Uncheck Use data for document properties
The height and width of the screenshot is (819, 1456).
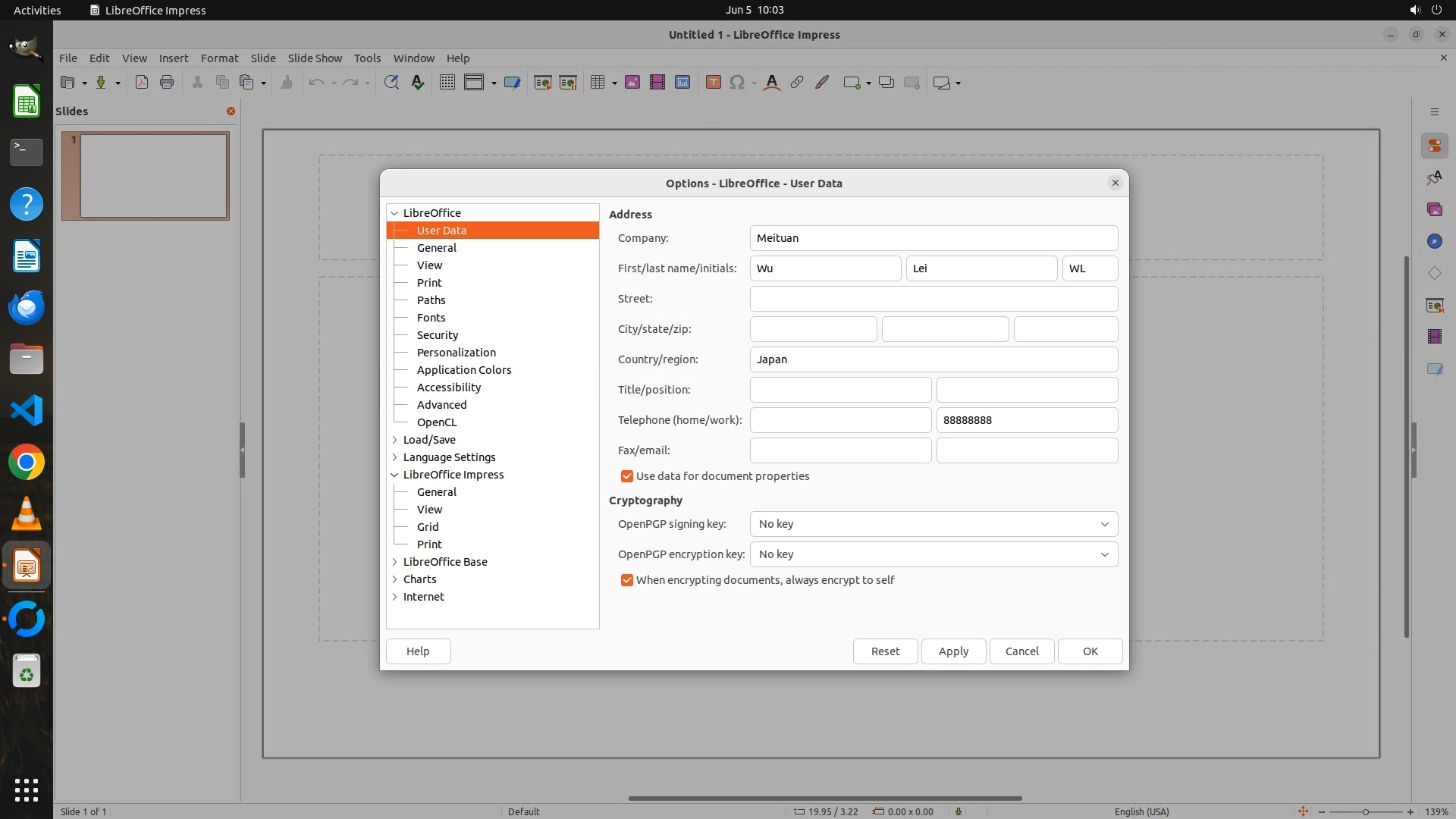click(x=627, y=476)
